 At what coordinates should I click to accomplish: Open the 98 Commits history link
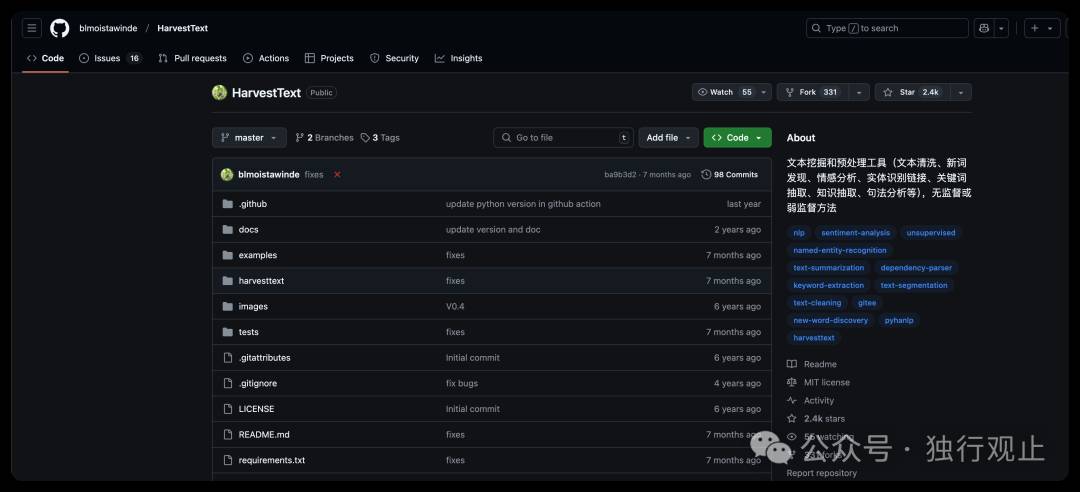(729, 174)
